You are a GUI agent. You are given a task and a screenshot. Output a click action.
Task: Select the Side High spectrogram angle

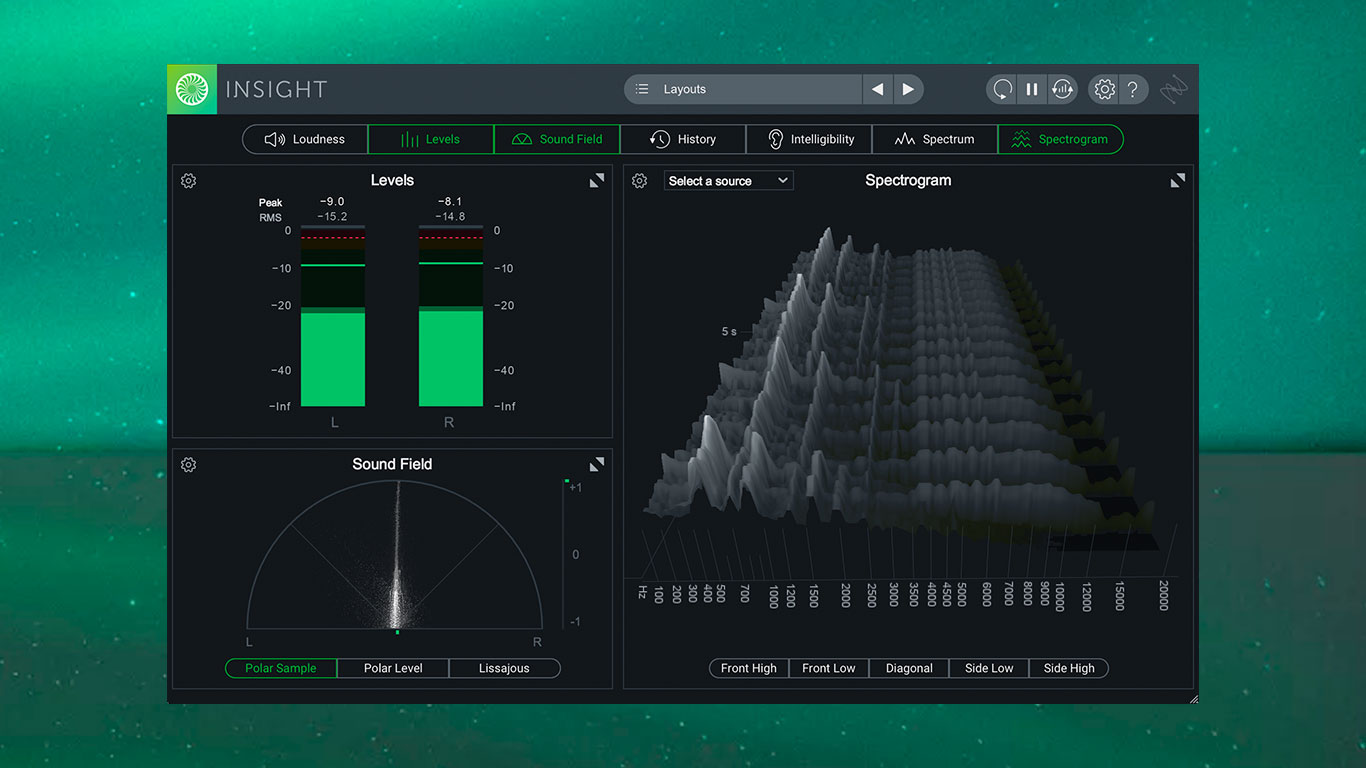[1068, 668]
